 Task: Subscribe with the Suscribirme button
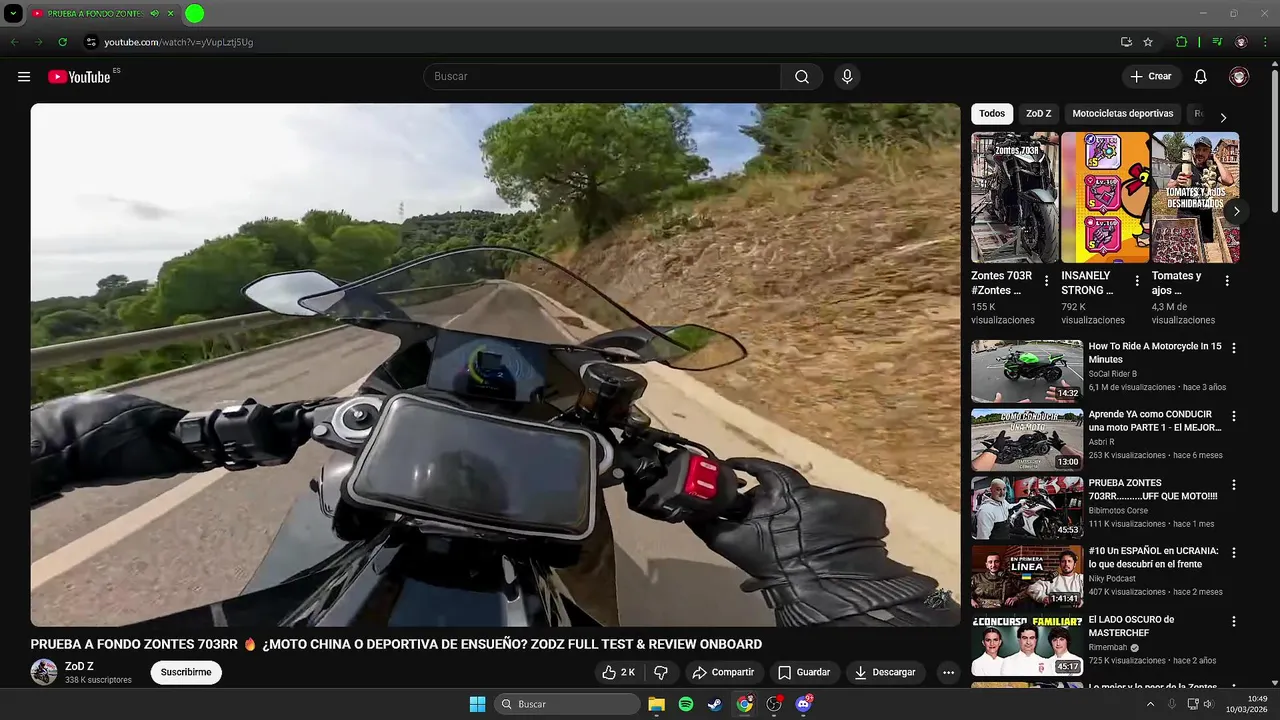point(186,672)
